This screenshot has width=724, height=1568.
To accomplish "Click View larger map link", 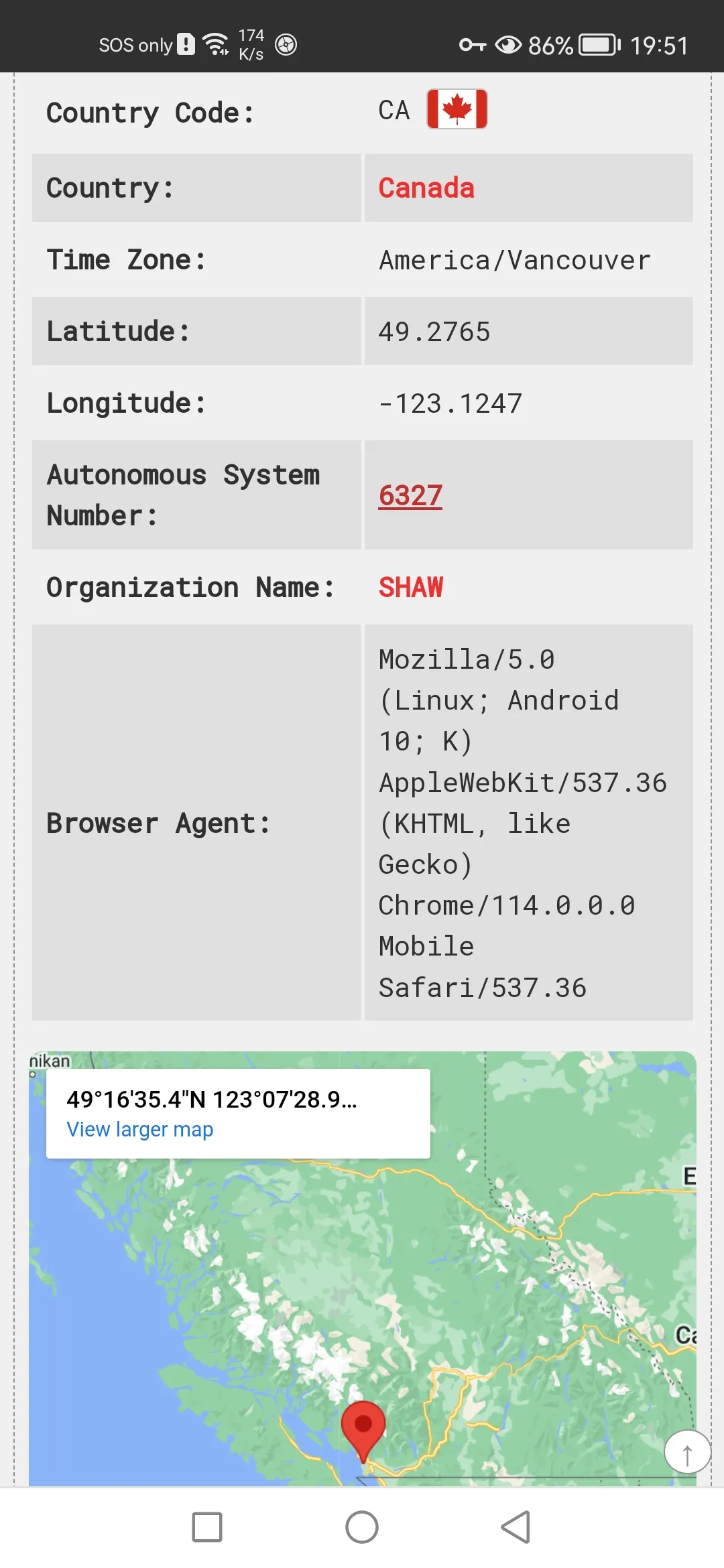I will (x=140, y=1130).
